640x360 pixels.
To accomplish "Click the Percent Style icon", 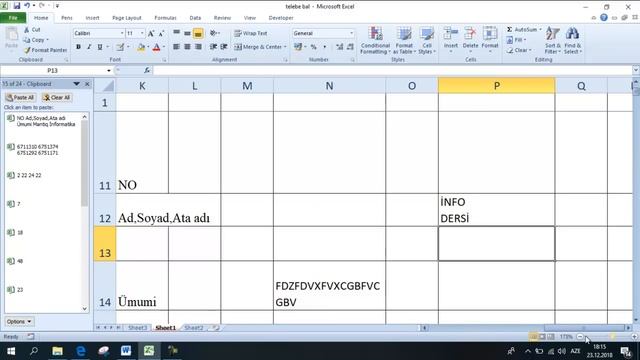I will pos(313,47).
